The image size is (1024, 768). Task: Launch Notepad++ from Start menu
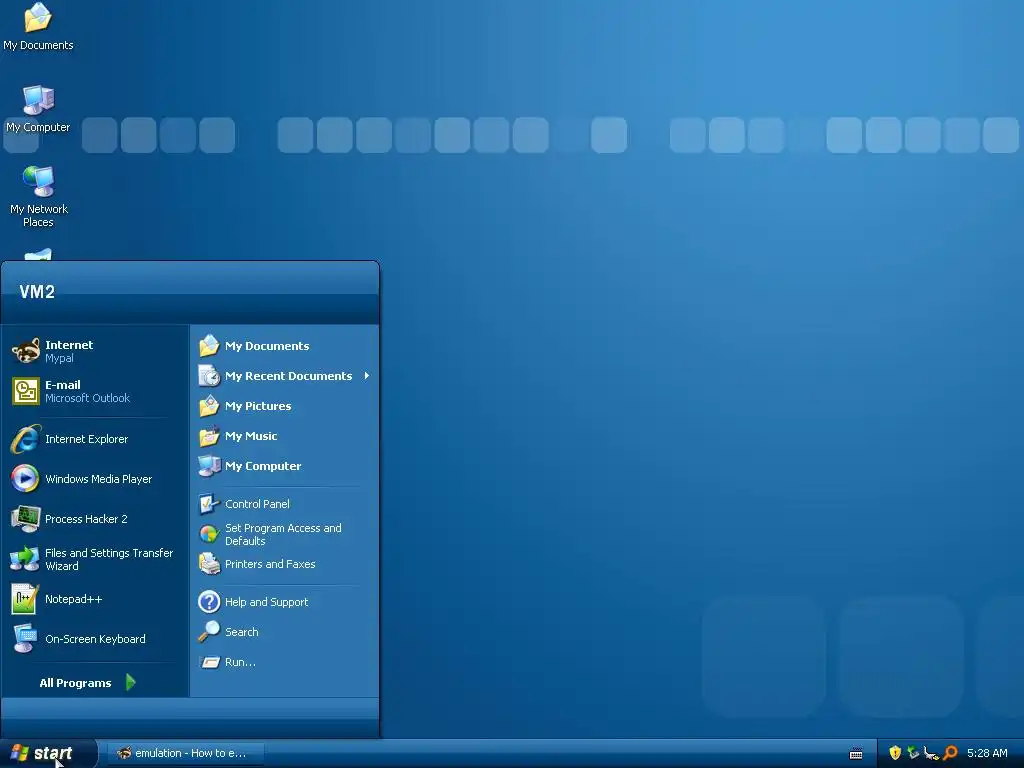tap(95, 599)
